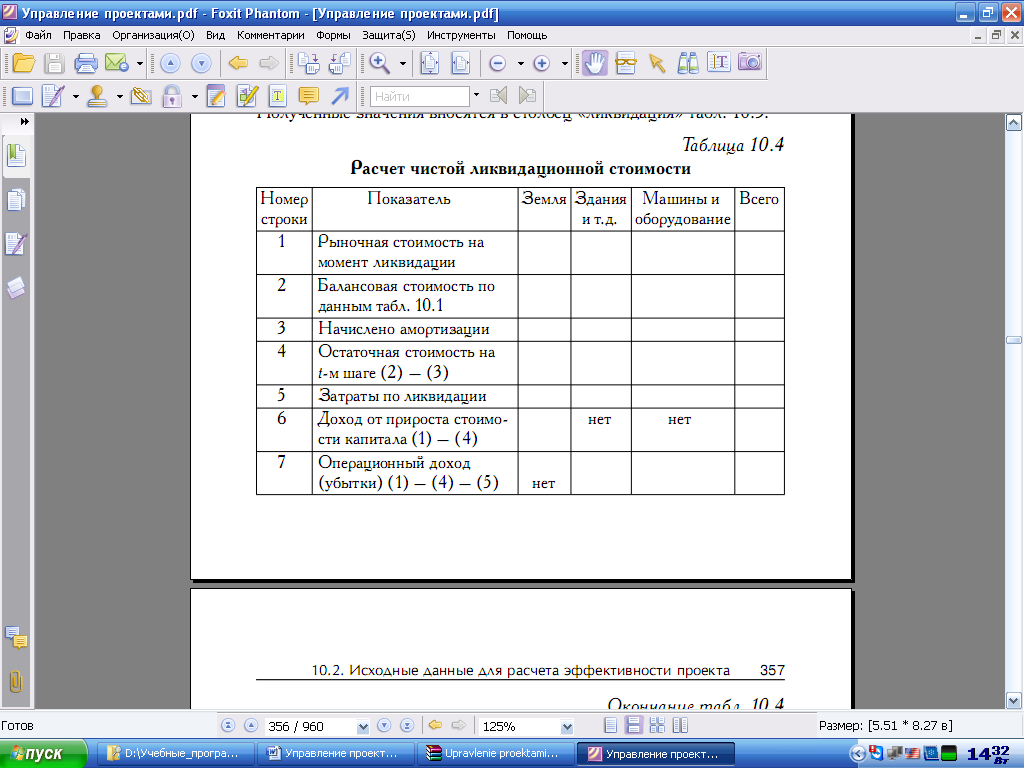This screenshot has height=768, width=1024.
Task: Open the 125% zoom level dropdown
Action: coord(567,726)
